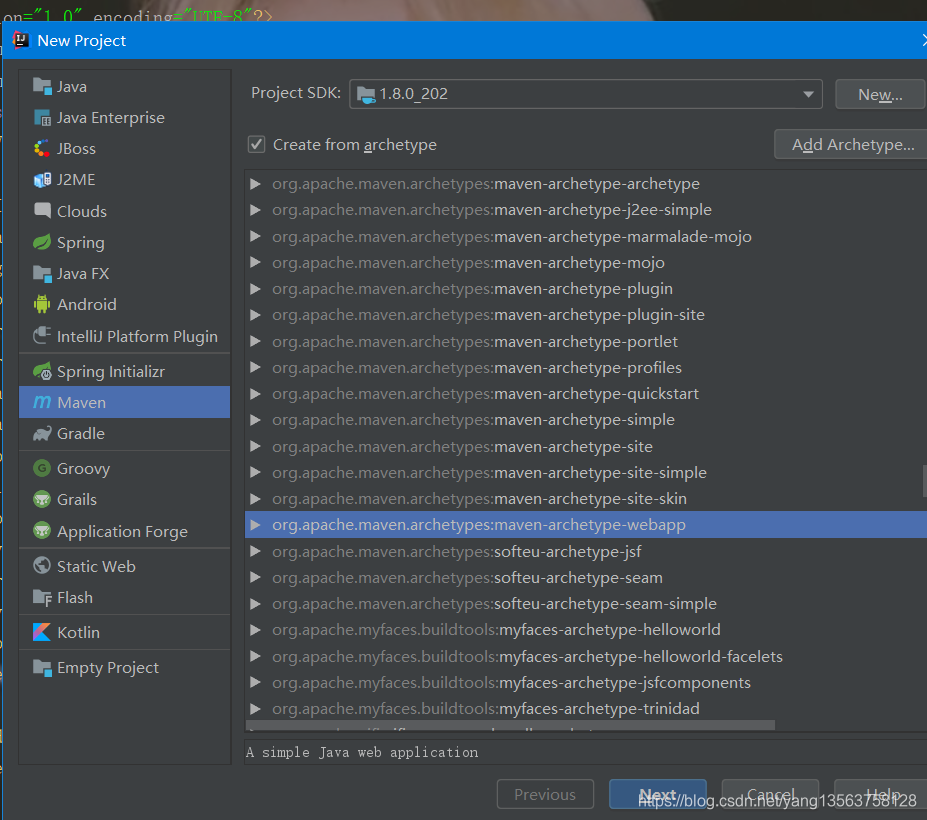Click the Spring Initializr icon
The height and width of the screenshot is (820, 927).
(x=42, y=371)
